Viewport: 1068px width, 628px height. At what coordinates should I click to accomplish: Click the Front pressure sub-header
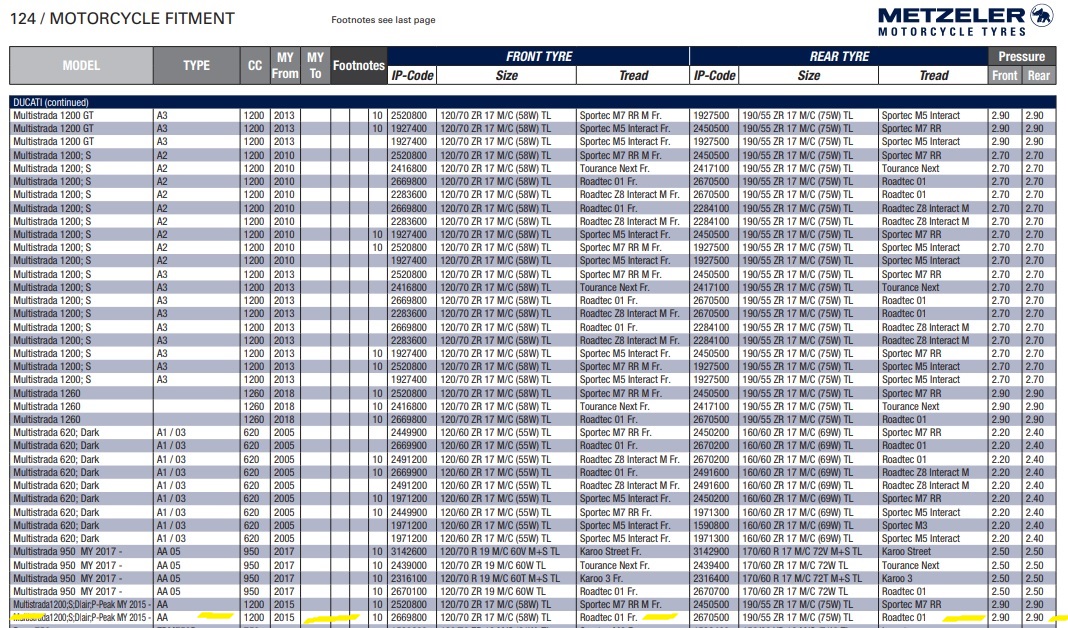[1004, 75]
